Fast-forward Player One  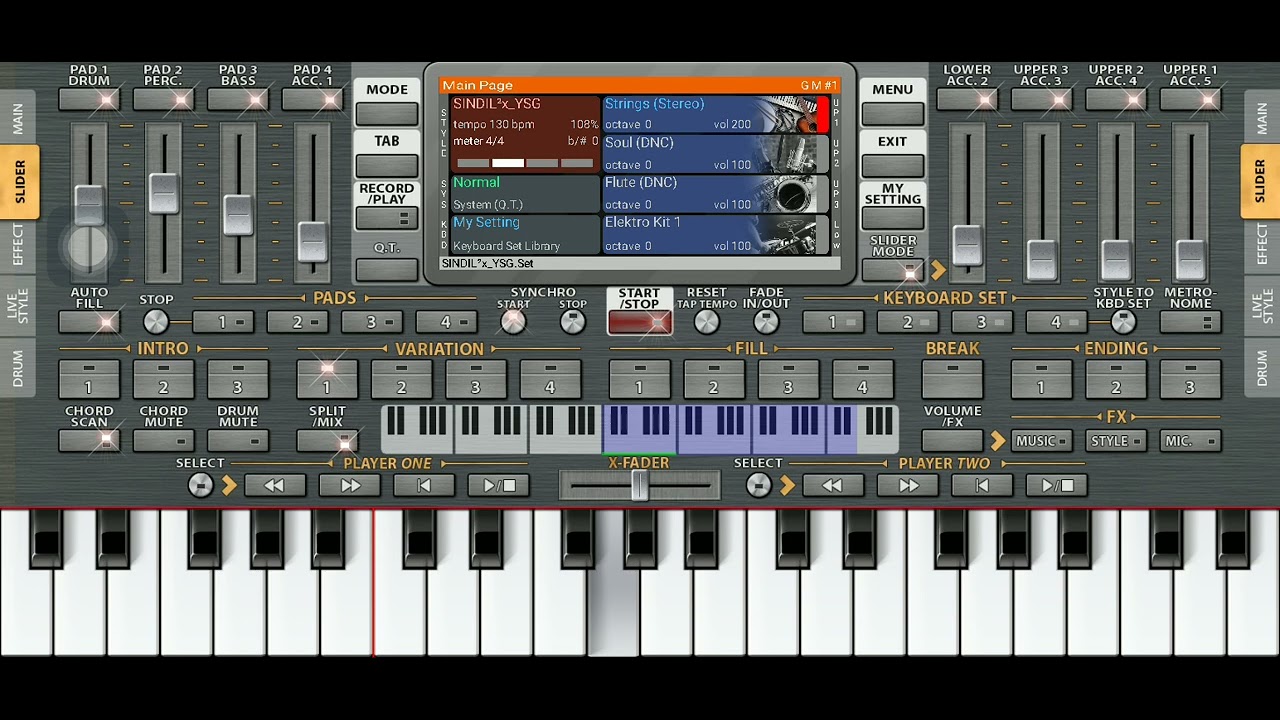coord(349,486)
